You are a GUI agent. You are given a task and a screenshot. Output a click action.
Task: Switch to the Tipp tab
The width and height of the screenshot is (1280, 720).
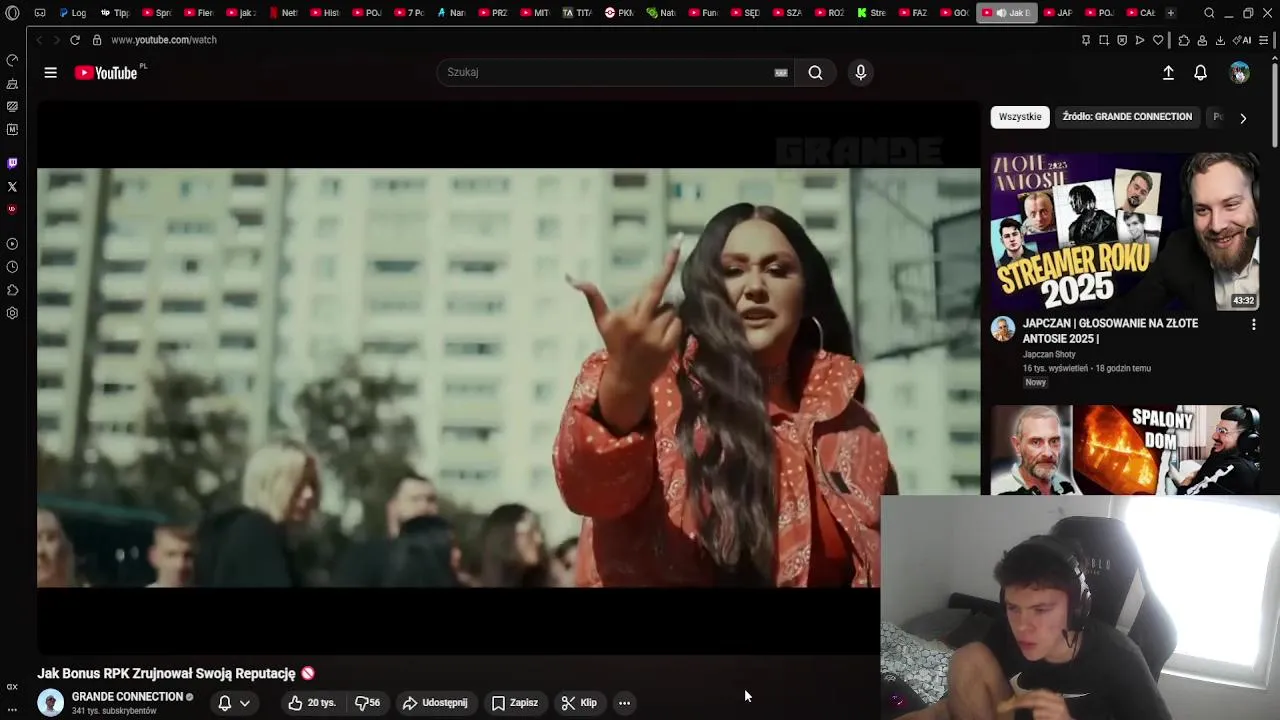(x=115, y=13)
